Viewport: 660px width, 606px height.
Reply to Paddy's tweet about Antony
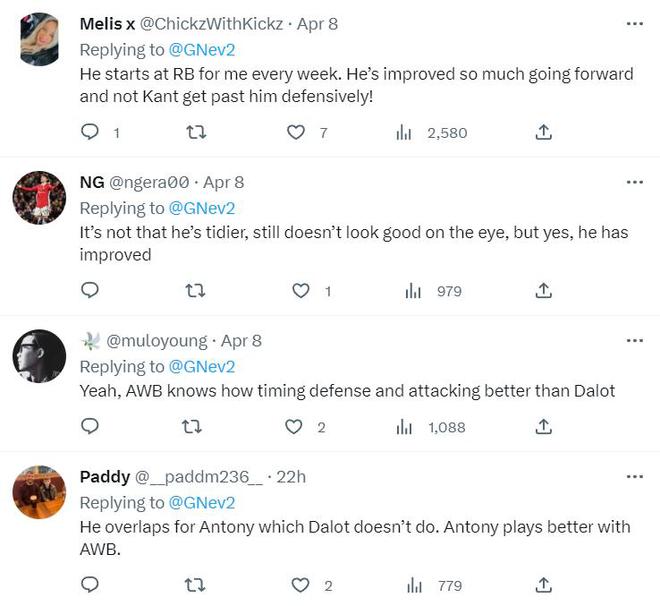click(90, 585)
